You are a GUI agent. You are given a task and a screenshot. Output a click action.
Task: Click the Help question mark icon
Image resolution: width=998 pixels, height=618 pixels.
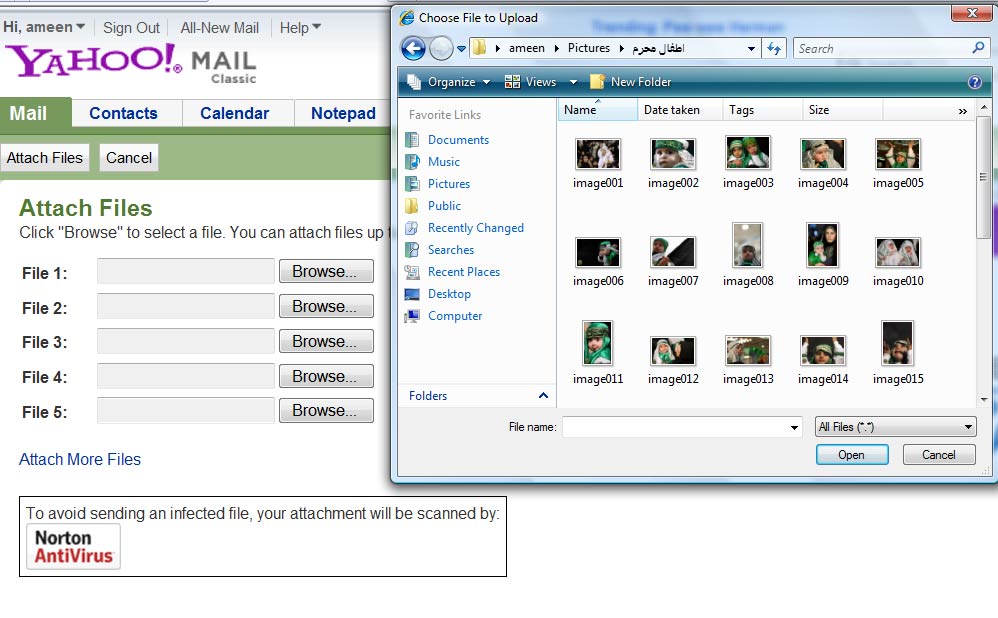point(975,82)
